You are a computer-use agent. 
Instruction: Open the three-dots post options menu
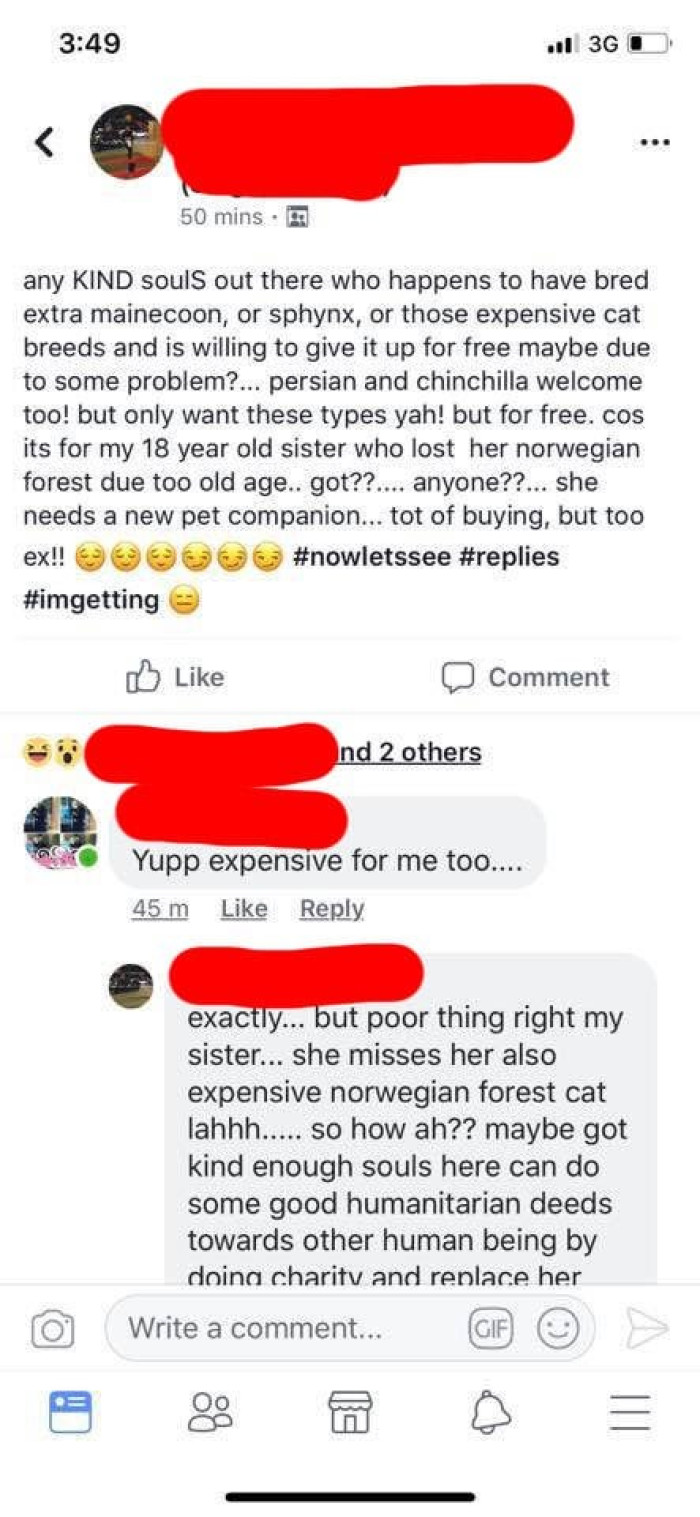(655, 141)
